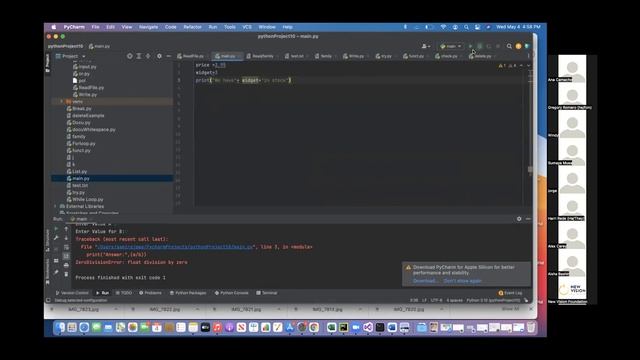
Task: Open Run panel settings gear
Action: tap(519, 219)
